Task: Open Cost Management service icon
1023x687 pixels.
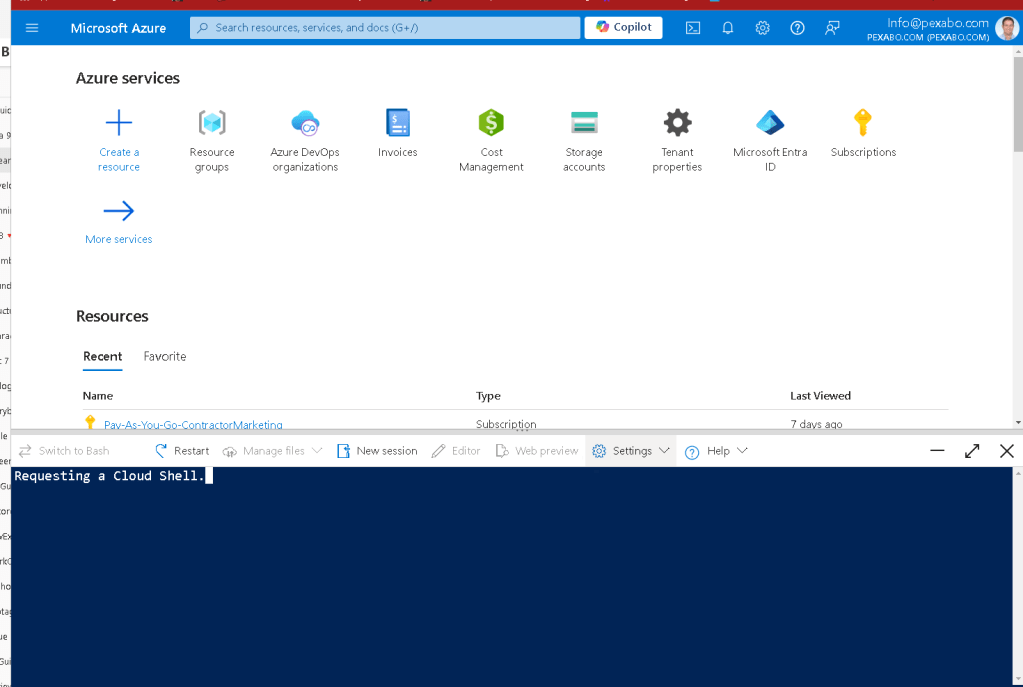Action: (491, 122)
